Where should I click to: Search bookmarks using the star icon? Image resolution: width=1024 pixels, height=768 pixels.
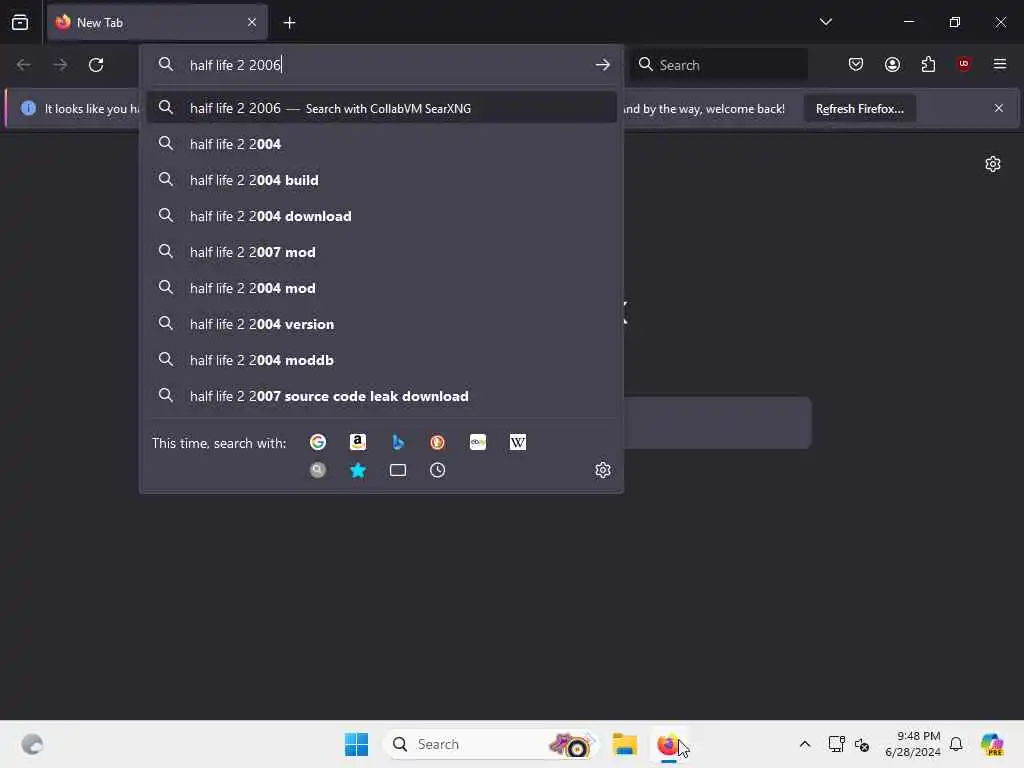[358, 470]
